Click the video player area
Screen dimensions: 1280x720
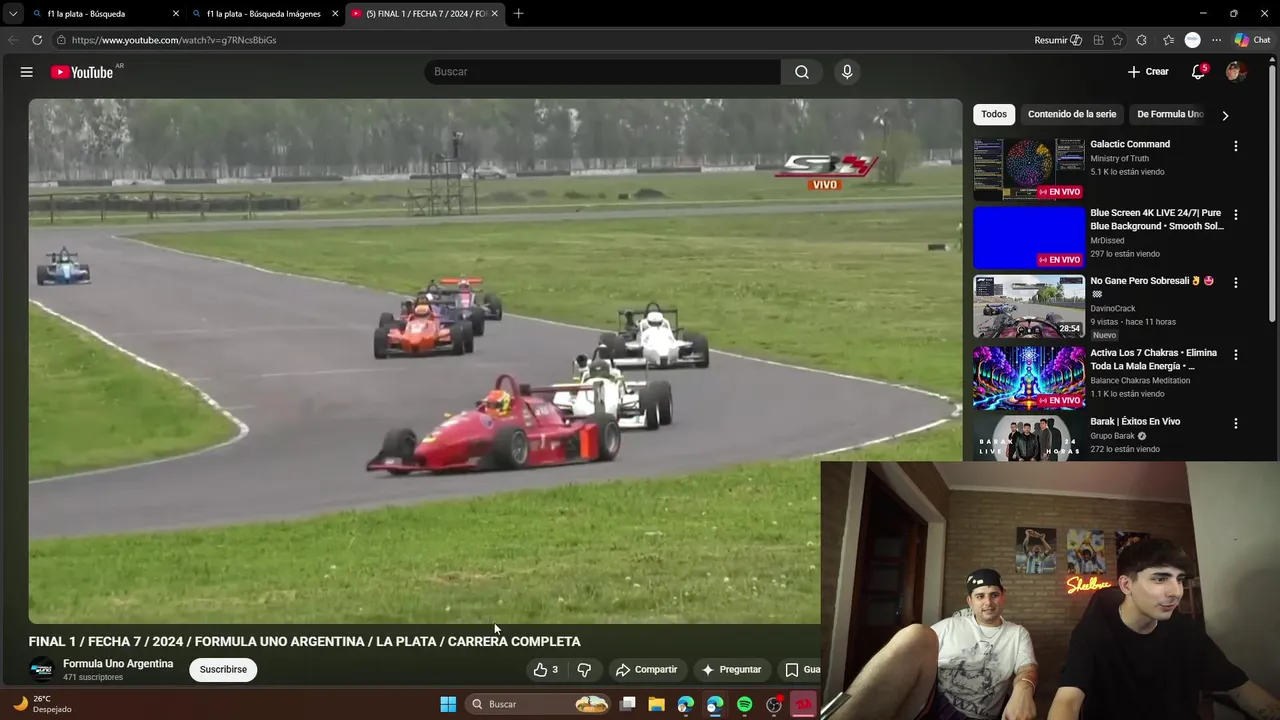[x=495, y=361]
